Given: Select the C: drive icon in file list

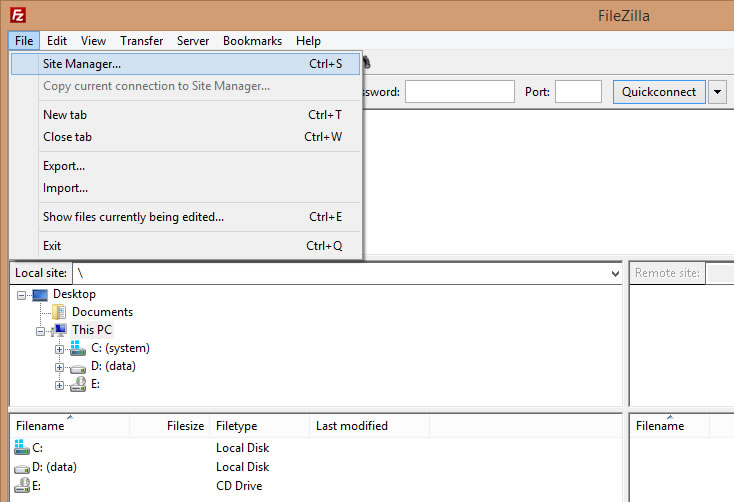Looking at the screenshot, I should click(x=22, y=448).
